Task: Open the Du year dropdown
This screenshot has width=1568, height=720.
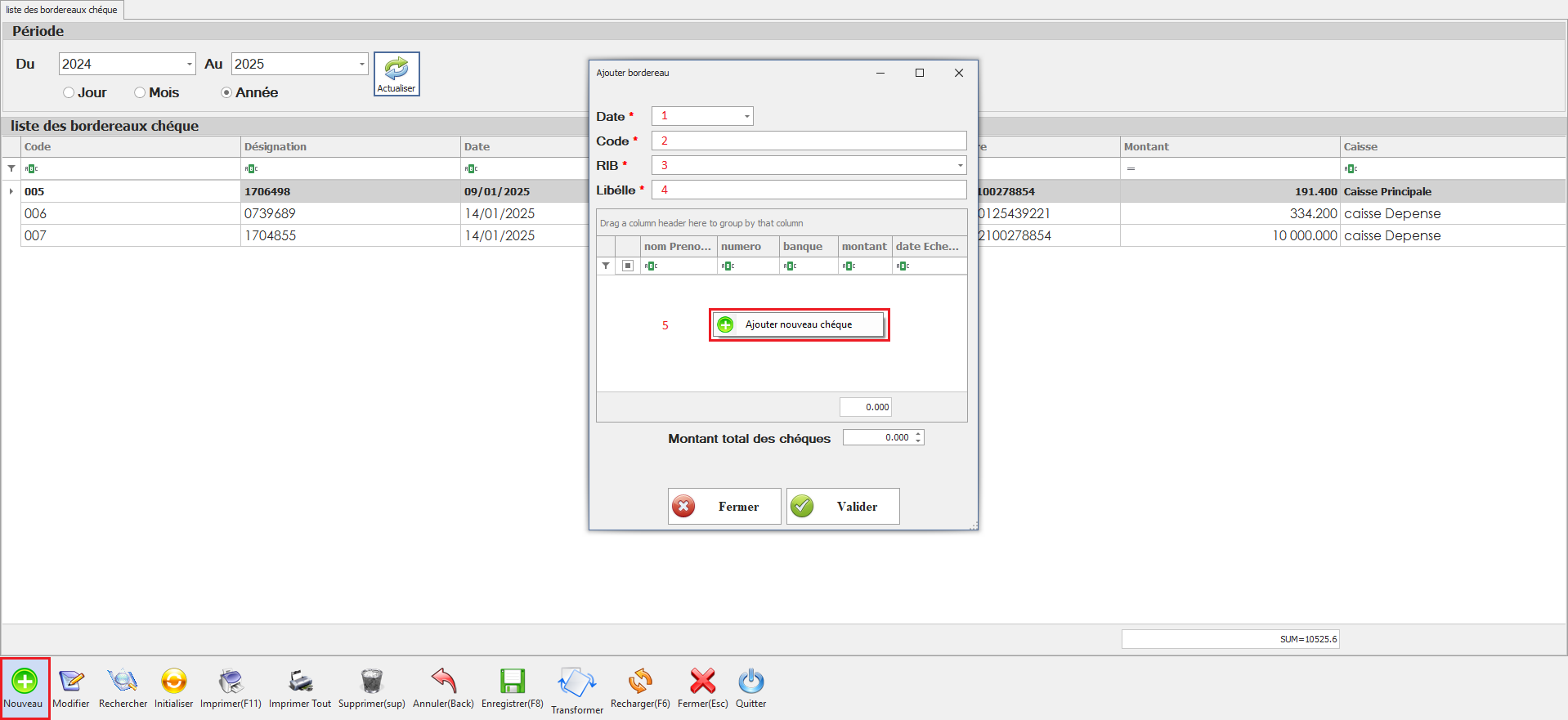Action: click(189, 64)
